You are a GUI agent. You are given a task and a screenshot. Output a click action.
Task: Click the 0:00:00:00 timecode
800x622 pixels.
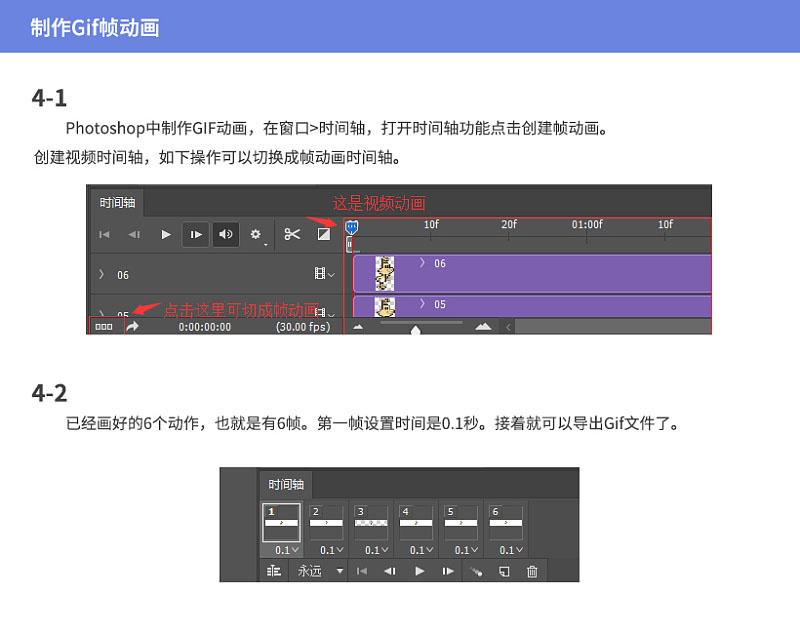coord(205,327)
